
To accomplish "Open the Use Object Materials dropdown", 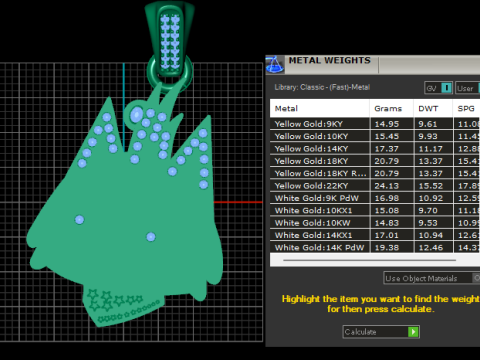I will tap(432, 278).
